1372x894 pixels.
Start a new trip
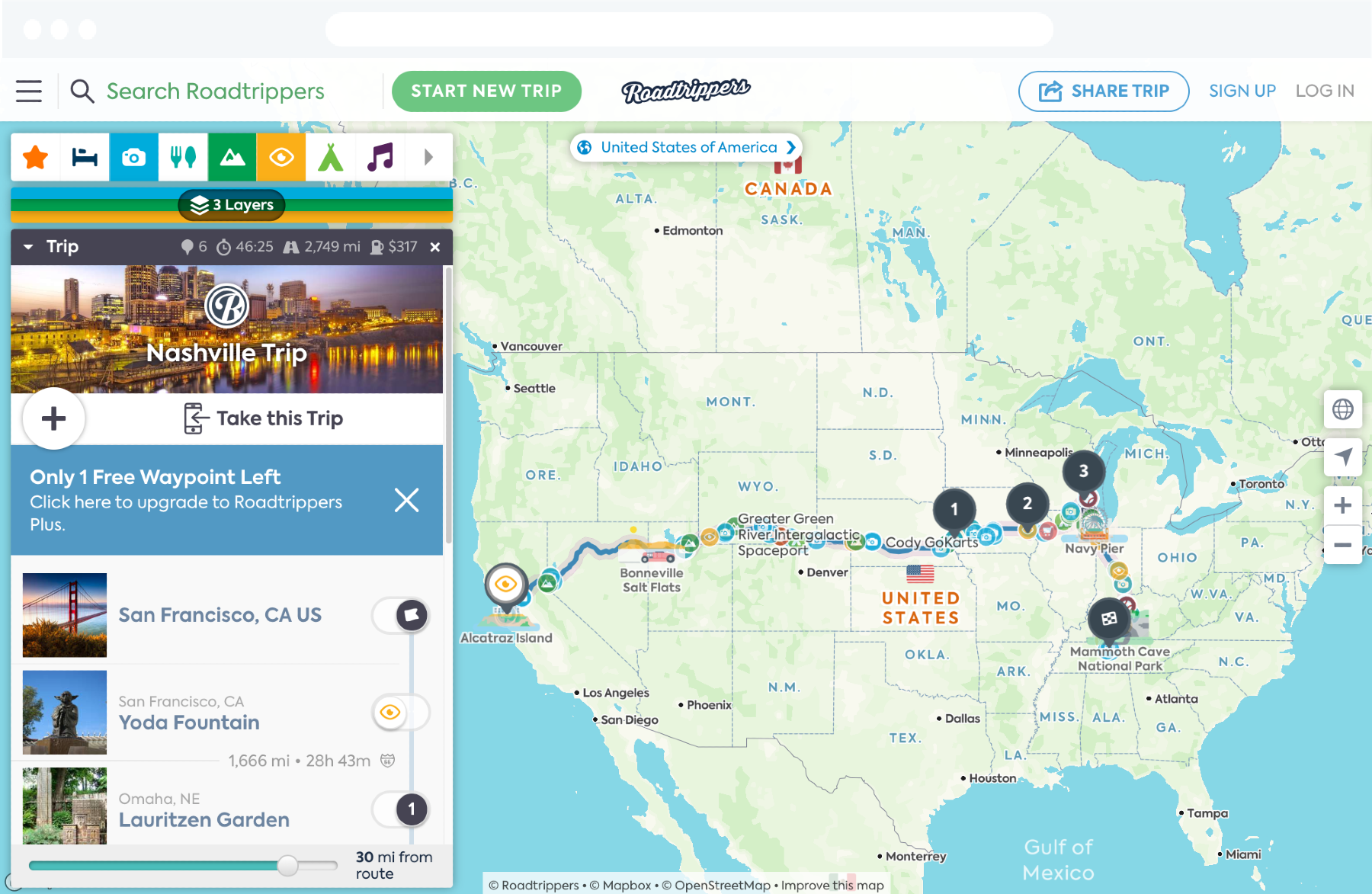[486, 91]
